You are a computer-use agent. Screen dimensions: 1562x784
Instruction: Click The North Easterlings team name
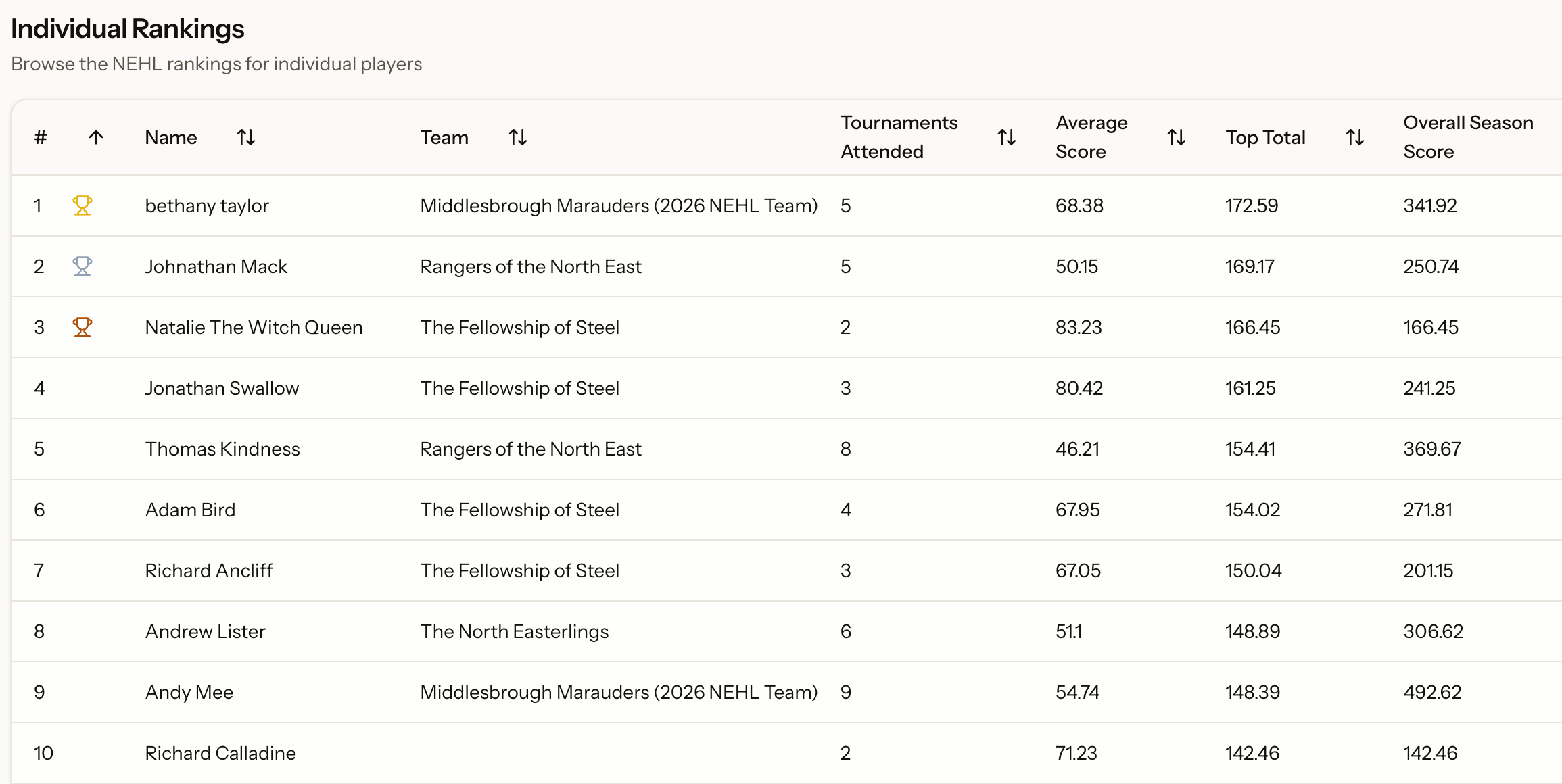515,631
